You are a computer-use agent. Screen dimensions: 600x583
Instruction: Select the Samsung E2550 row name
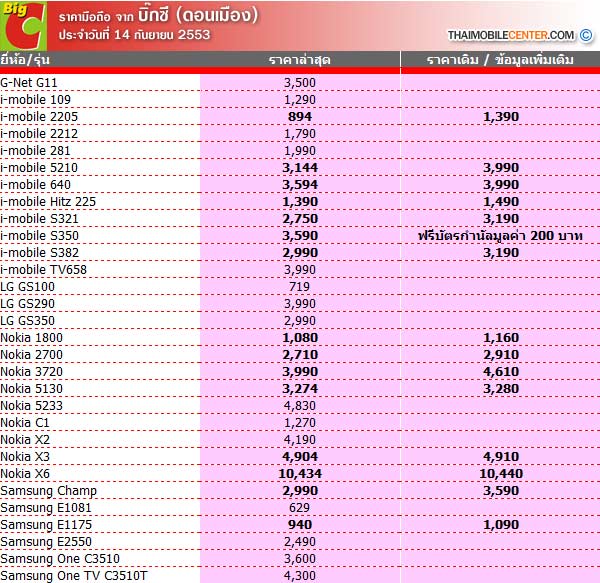click(46, 542)
